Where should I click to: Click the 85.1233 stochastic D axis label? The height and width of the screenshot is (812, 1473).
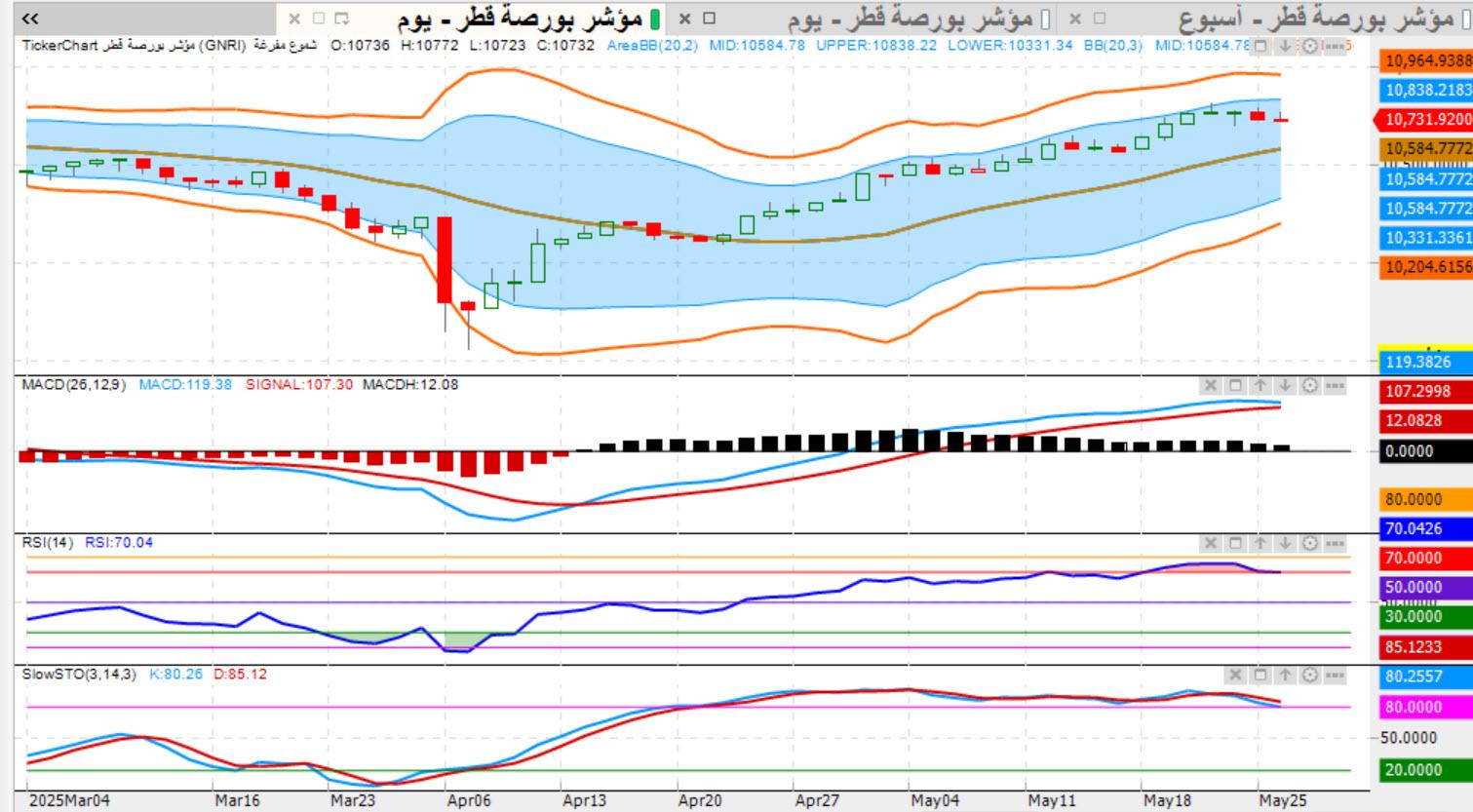point(1426,646)
